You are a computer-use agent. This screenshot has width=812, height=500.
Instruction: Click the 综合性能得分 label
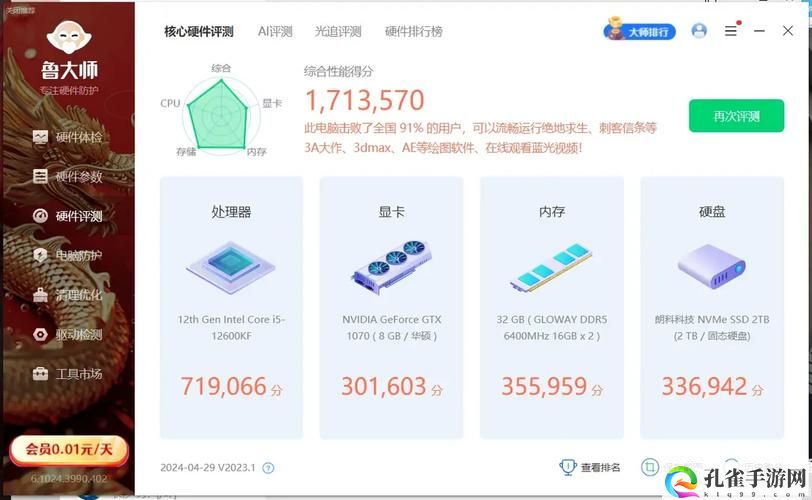tap(339, 71)
